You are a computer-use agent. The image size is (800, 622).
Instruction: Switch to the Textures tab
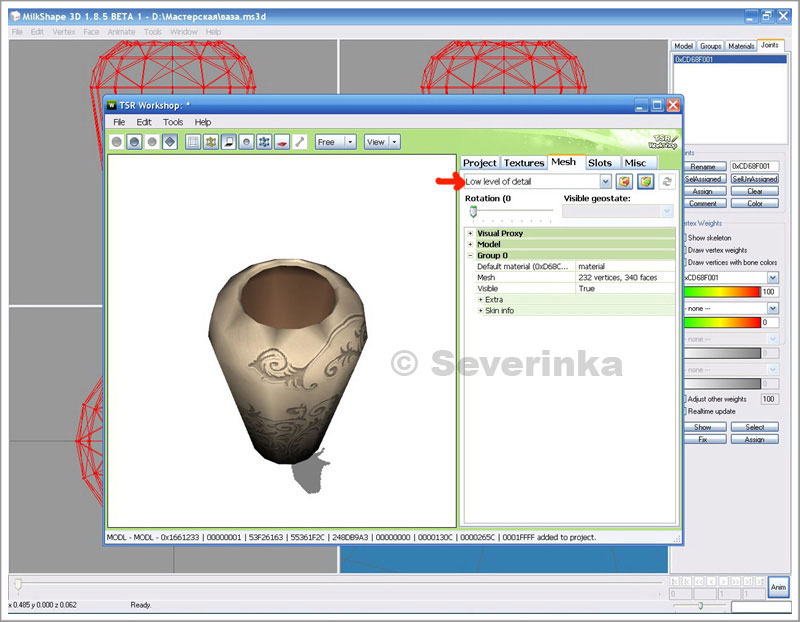(524, 162)
